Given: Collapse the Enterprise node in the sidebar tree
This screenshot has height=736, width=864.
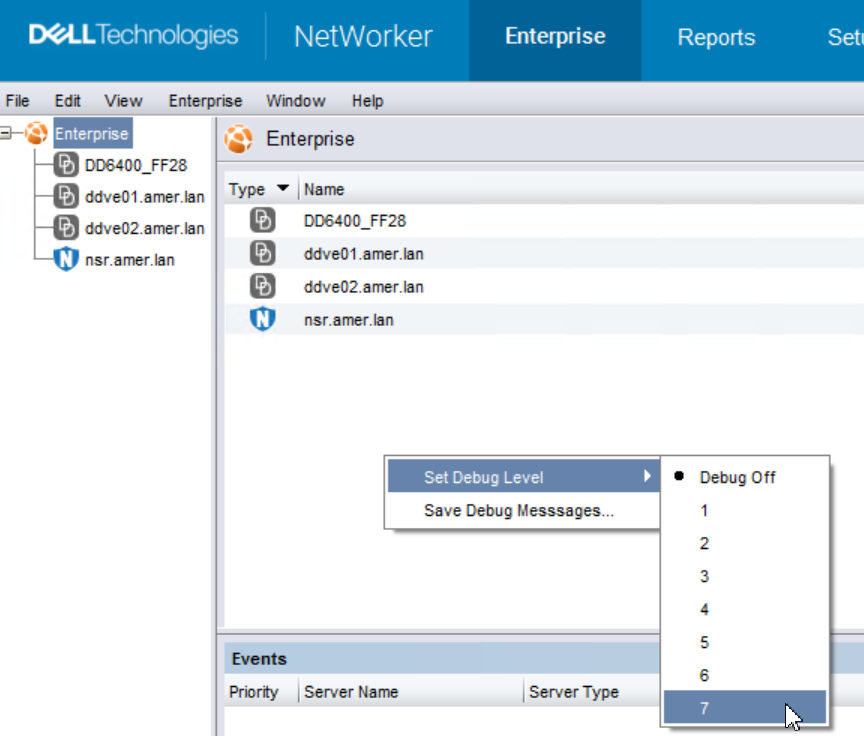Looking at the screenshot, I should pos(7,132).
